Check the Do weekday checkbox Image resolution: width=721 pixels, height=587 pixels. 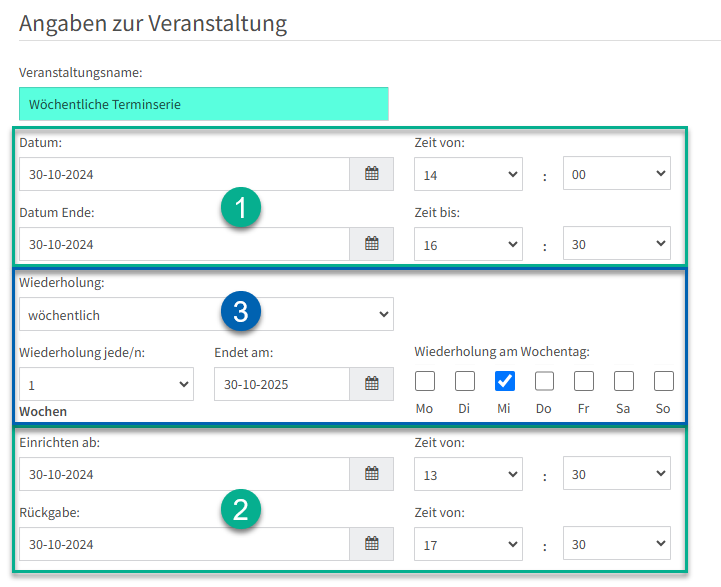coord(544,381)
